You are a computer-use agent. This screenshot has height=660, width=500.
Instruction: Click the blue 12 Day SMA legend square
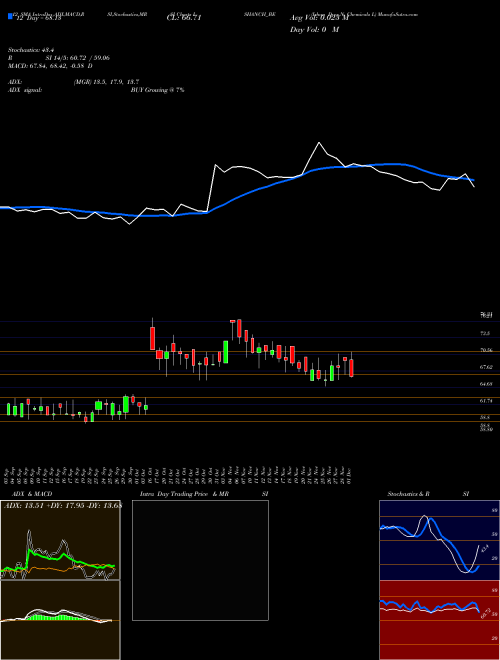point(10,17)
